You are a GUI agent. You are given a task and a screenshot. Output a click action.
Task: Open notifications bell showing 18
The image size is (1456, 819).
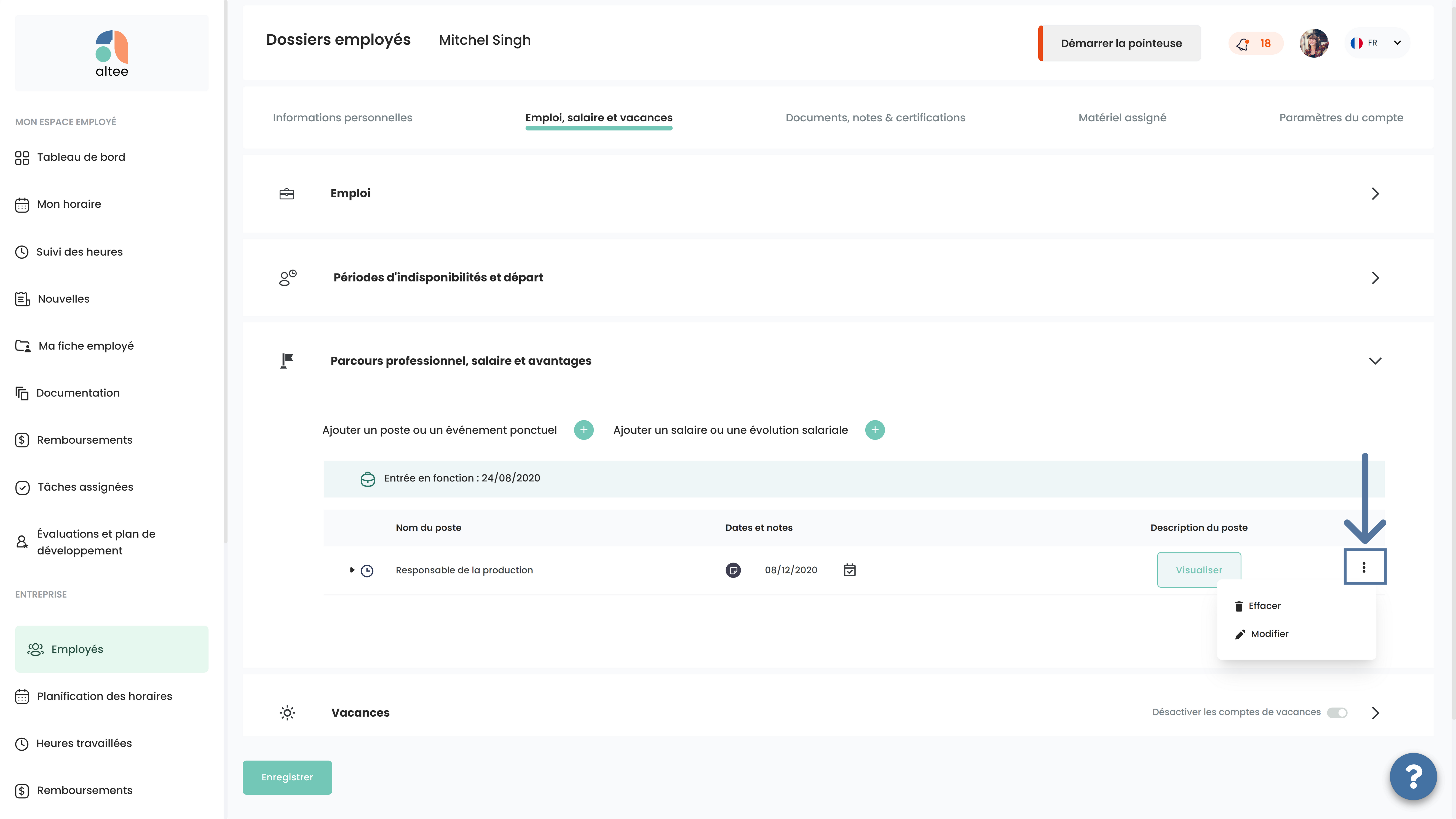coord(1255,43)
